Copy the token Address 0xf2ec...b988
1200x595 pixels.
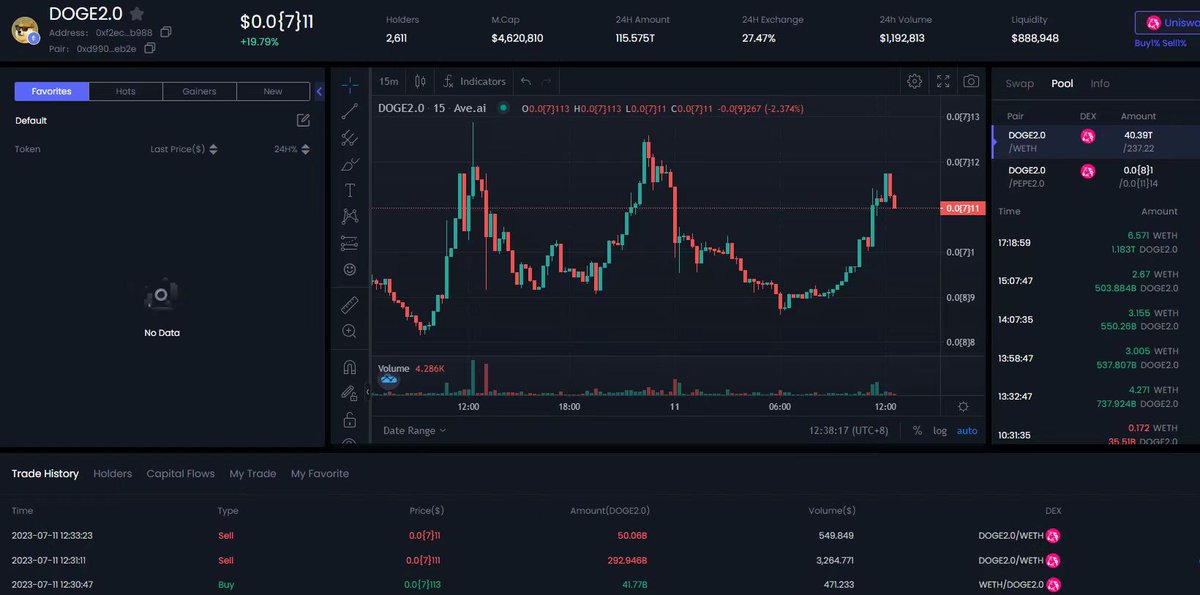point(166,32)
